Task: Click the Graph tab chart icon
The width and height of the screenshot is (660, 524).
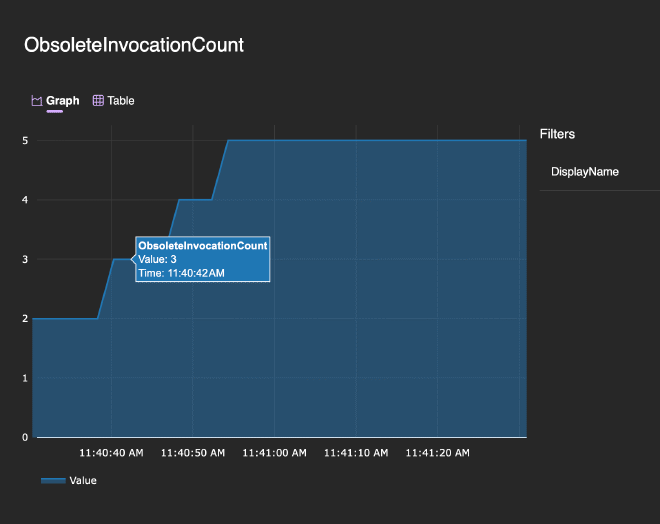Action: click(37, 101)
